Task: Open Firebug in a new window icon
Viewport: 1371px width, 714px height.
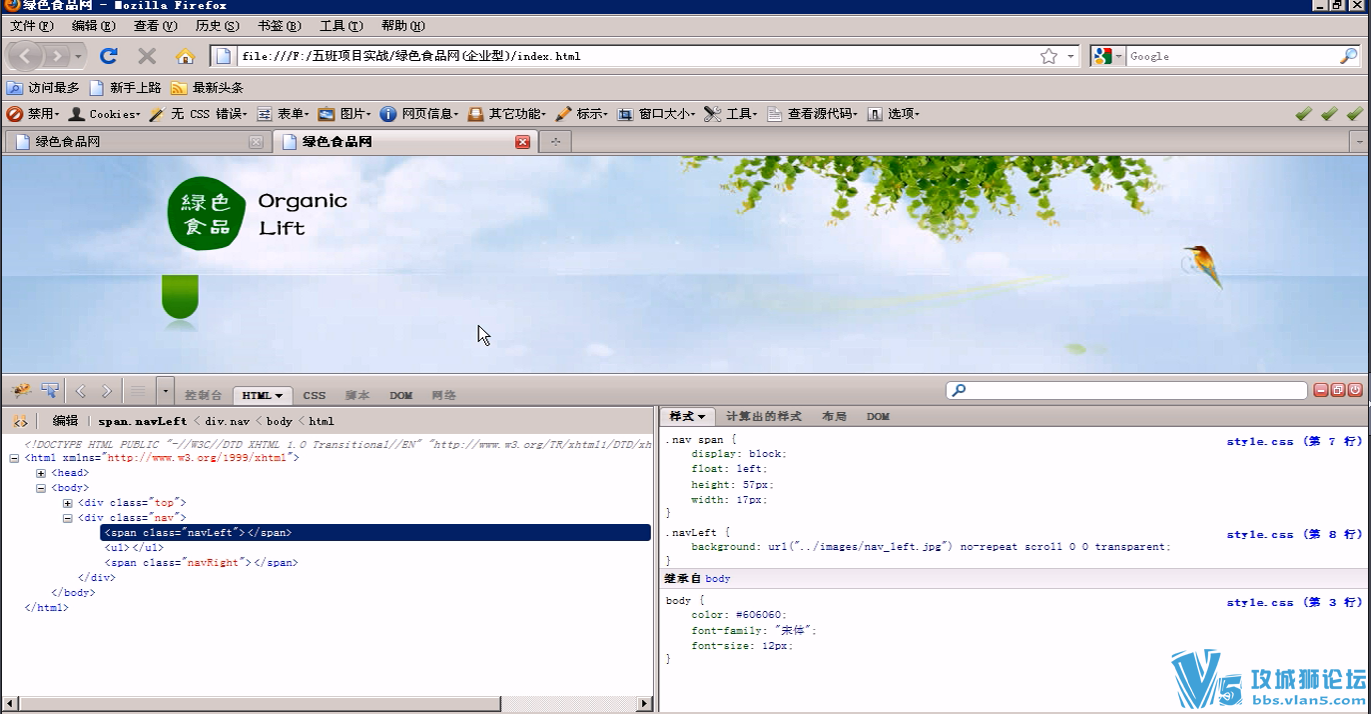Action: click(x=1338, y=390)
